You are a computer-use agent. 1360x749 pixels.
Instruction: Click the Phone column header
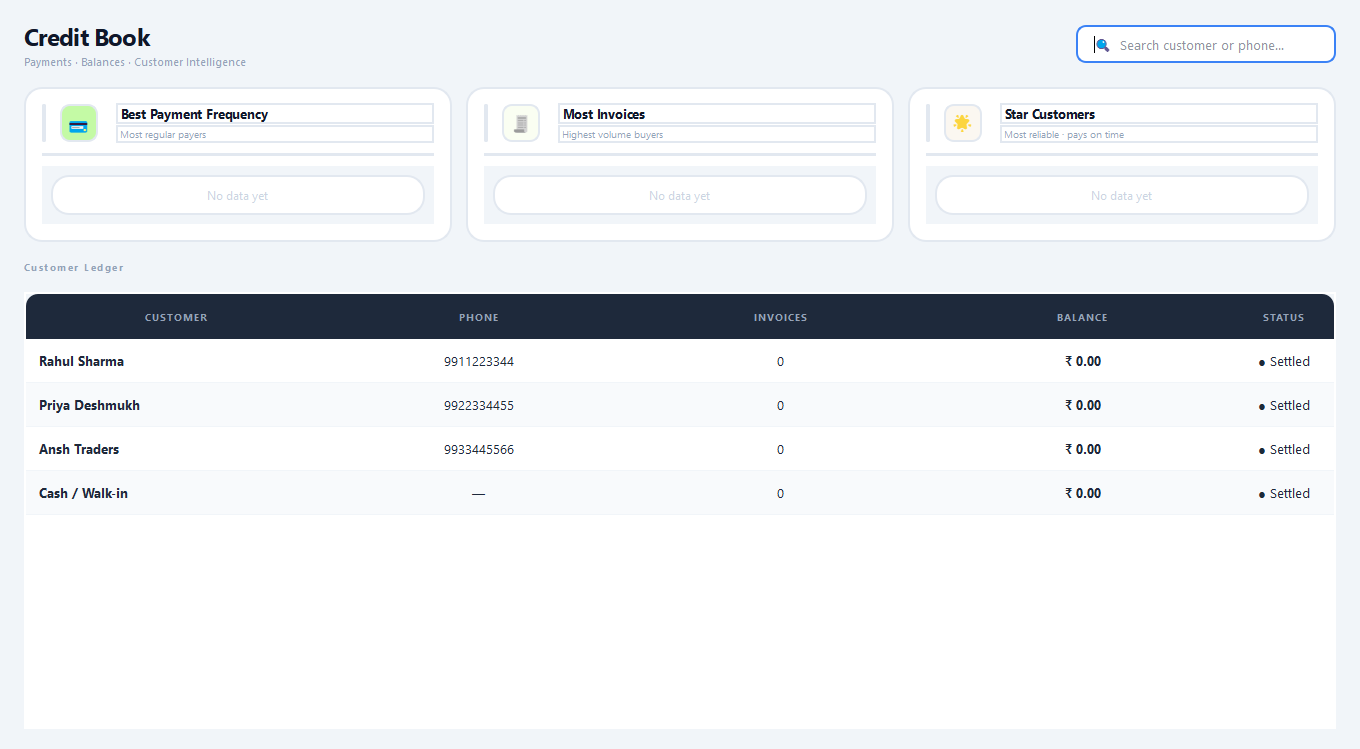pyautogui.click(x=479, y=317)
